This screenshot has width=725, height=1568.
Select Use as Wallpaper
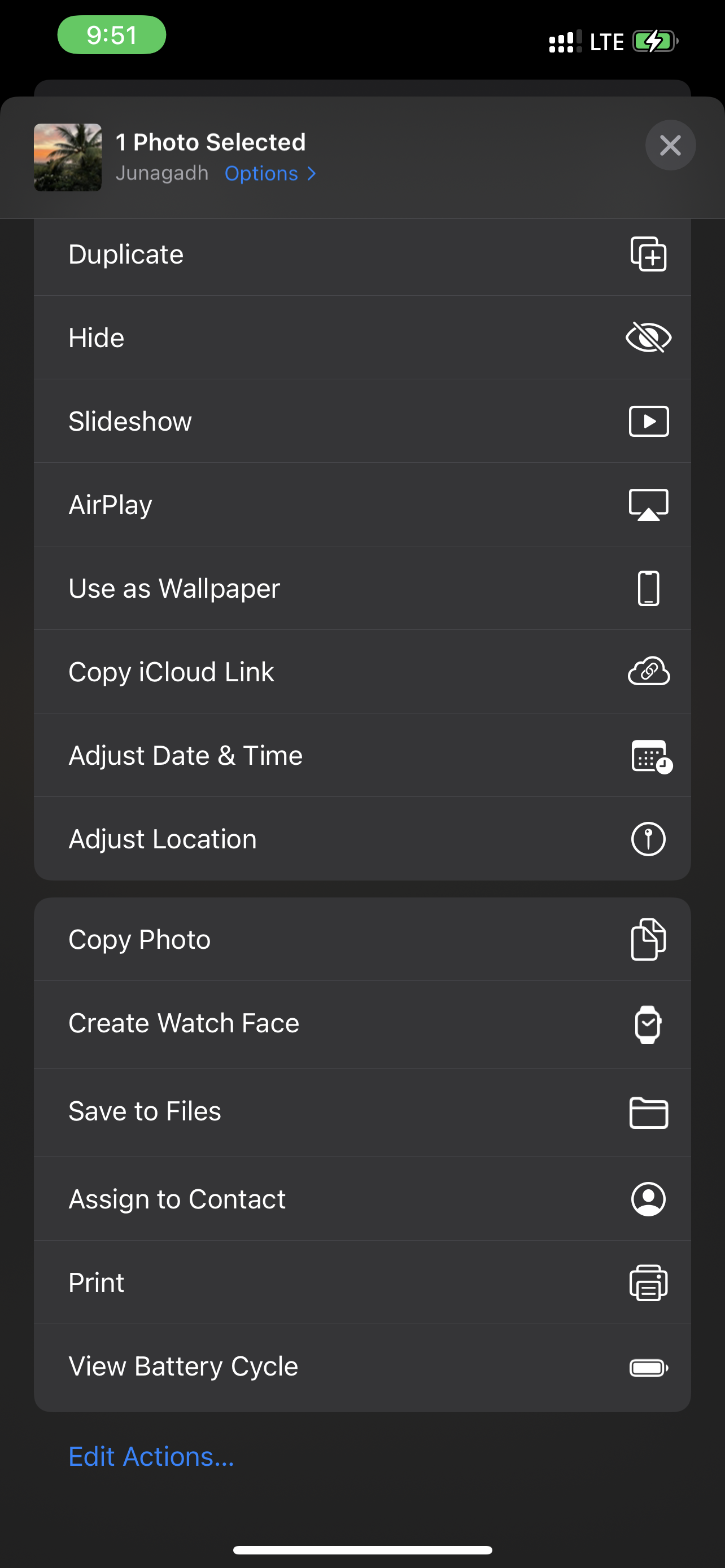click(x=174, y=589)
